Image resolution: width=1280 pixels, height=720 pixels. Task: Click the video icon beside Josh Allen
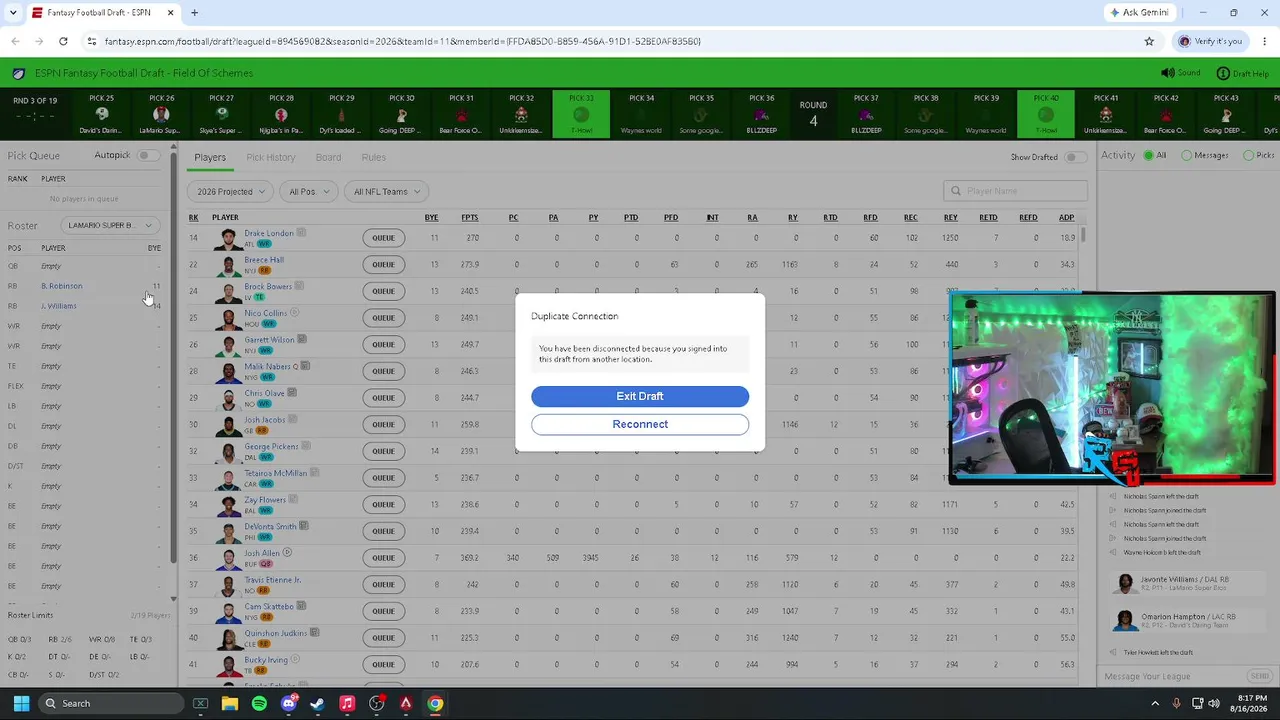click(x=287, y=552)
